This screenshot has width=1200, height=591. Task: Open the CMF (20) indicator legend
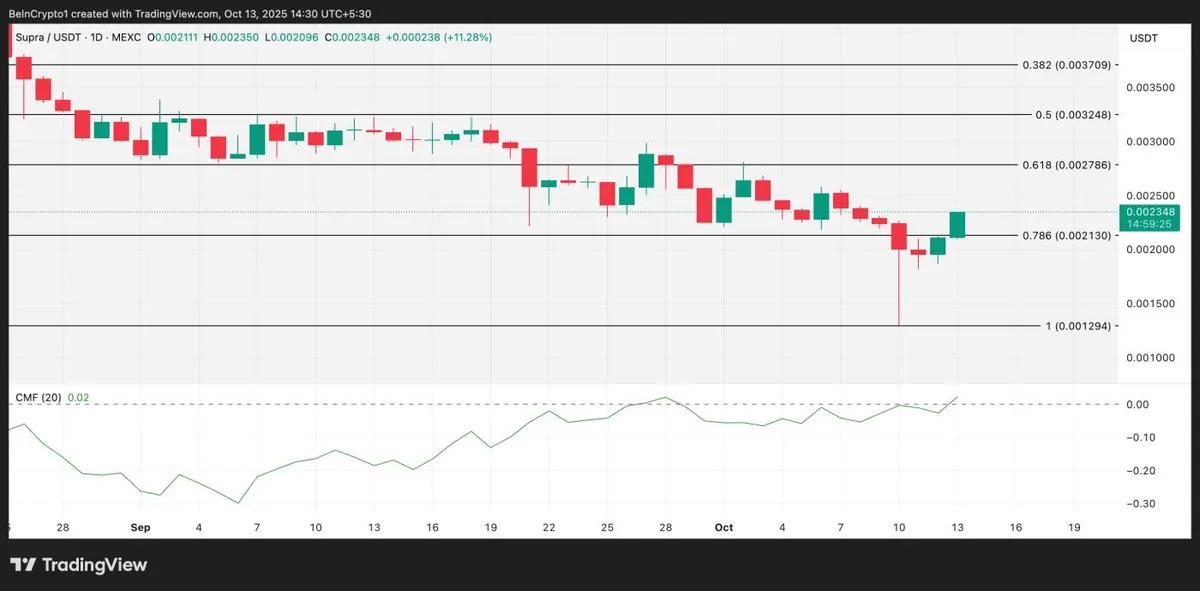tap(38, 398)
